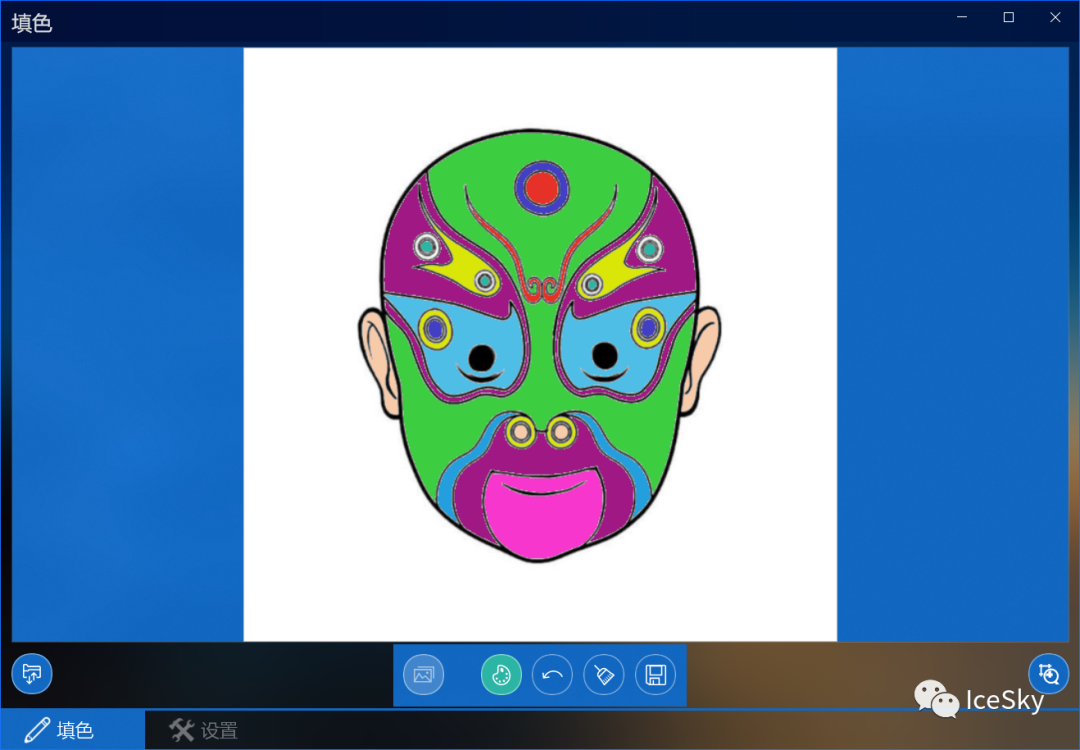The image size is (1080, 750).
Task: Activate the zoom/resize tool icon
Action: tap(1048, 674)
